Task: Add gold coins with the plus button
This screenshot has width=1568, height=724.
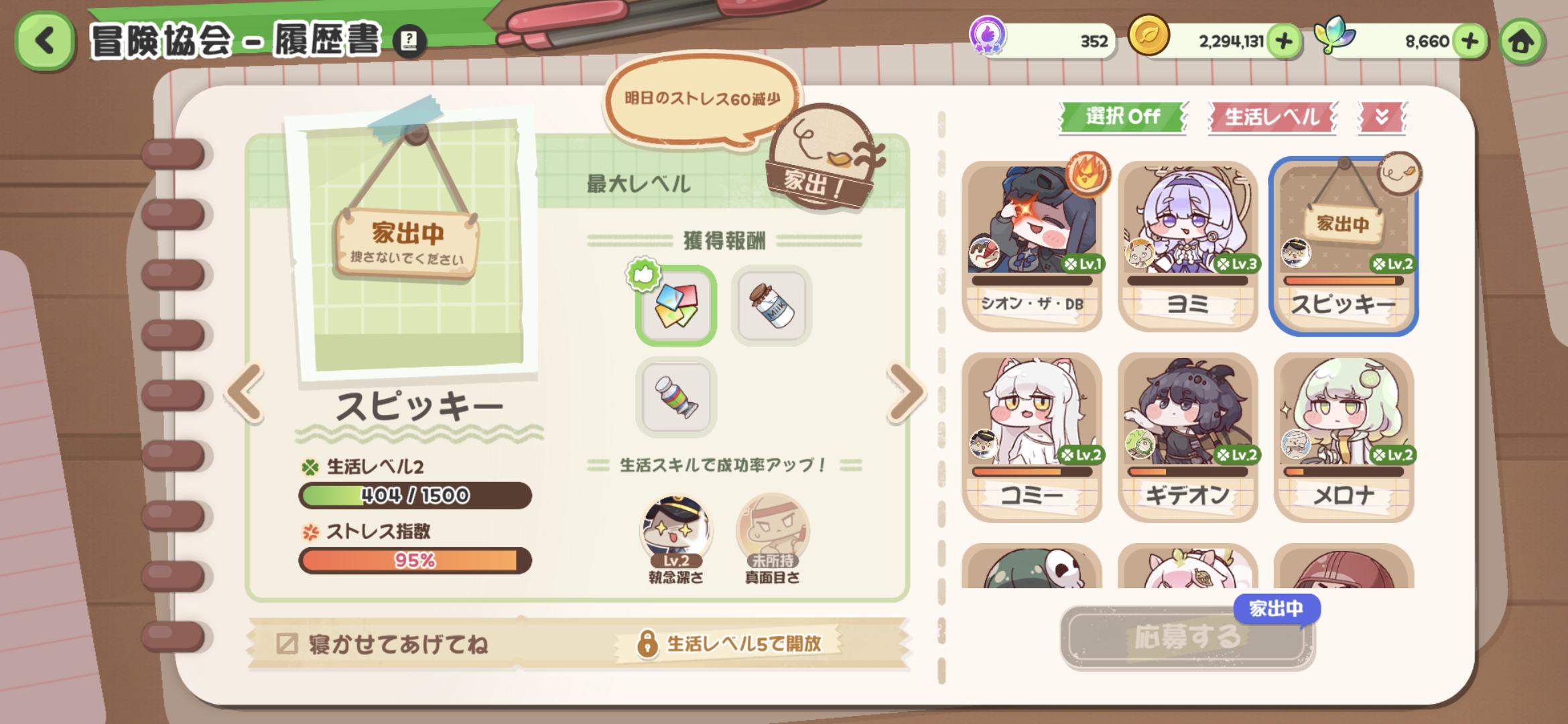Action: pos(1284,42)
